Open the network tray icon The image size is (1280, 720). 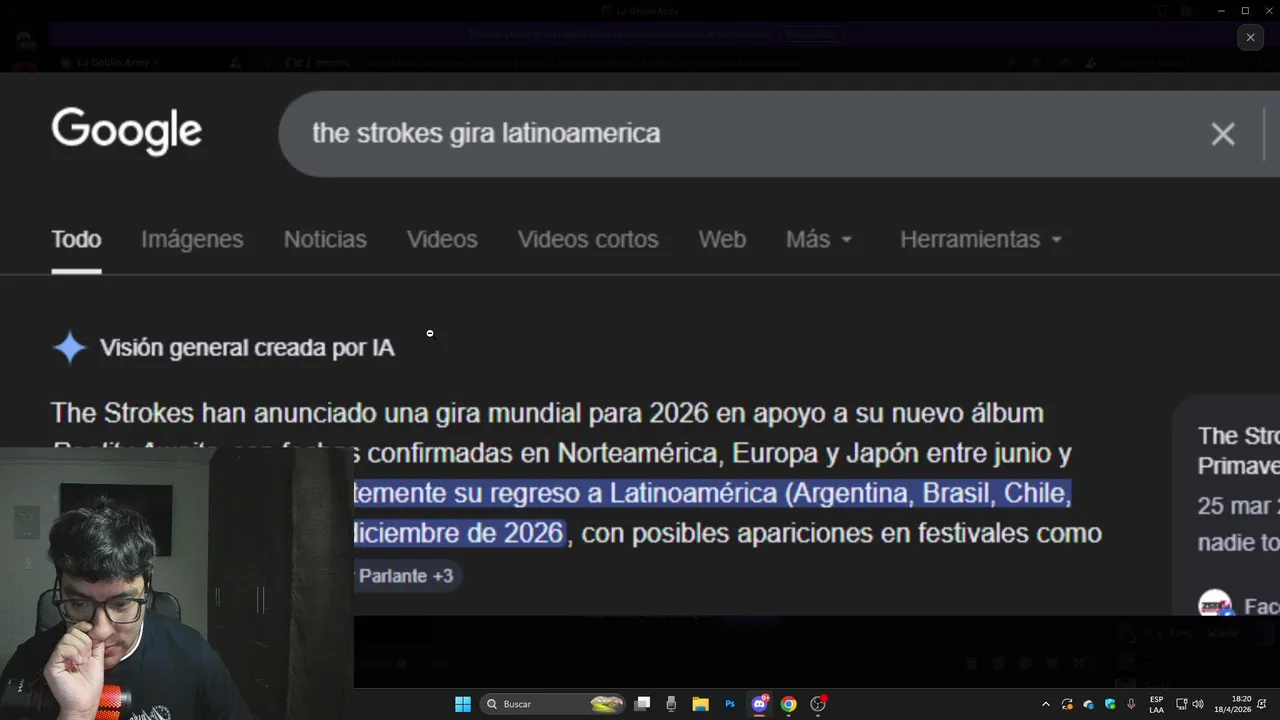click(1181, 704)
